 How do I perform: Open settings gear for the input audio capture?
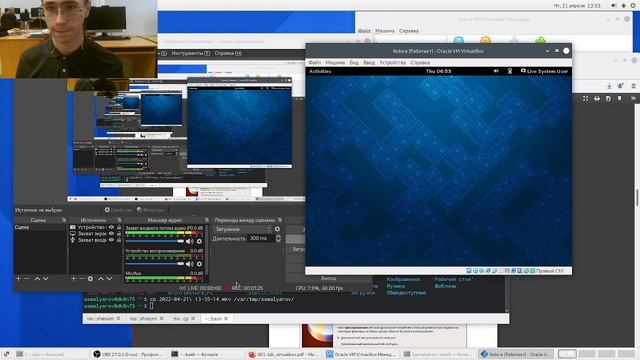[x=199, y=241]
